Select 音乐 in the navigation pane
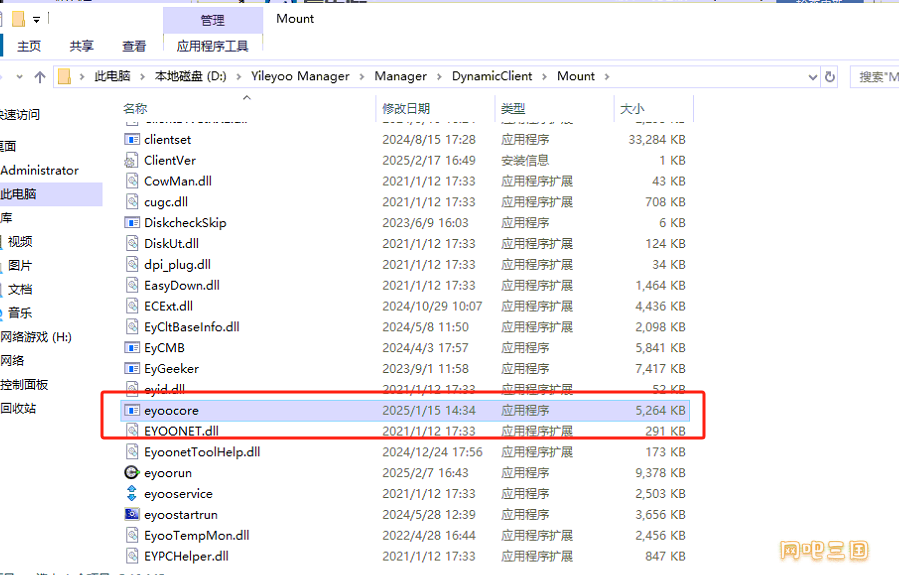 tap(20, 313)
